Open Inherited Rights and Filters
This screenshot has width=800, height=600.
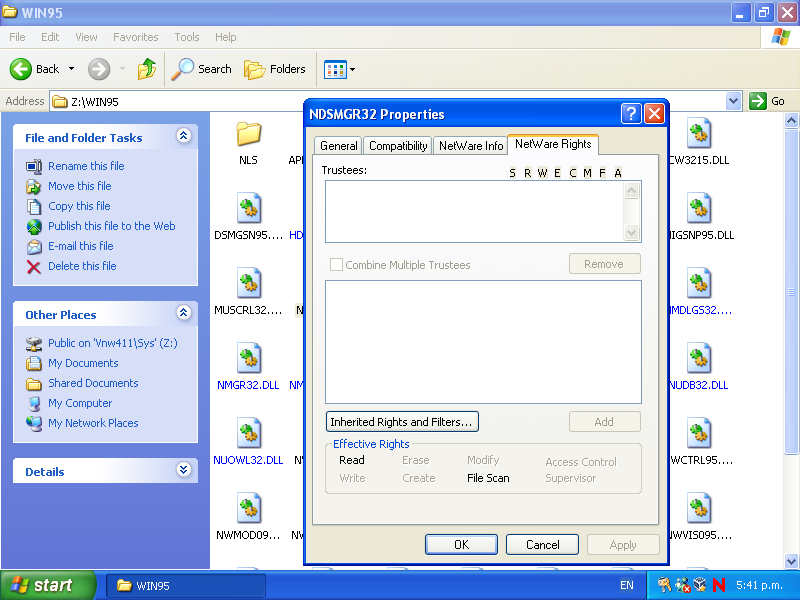(402, 421)
